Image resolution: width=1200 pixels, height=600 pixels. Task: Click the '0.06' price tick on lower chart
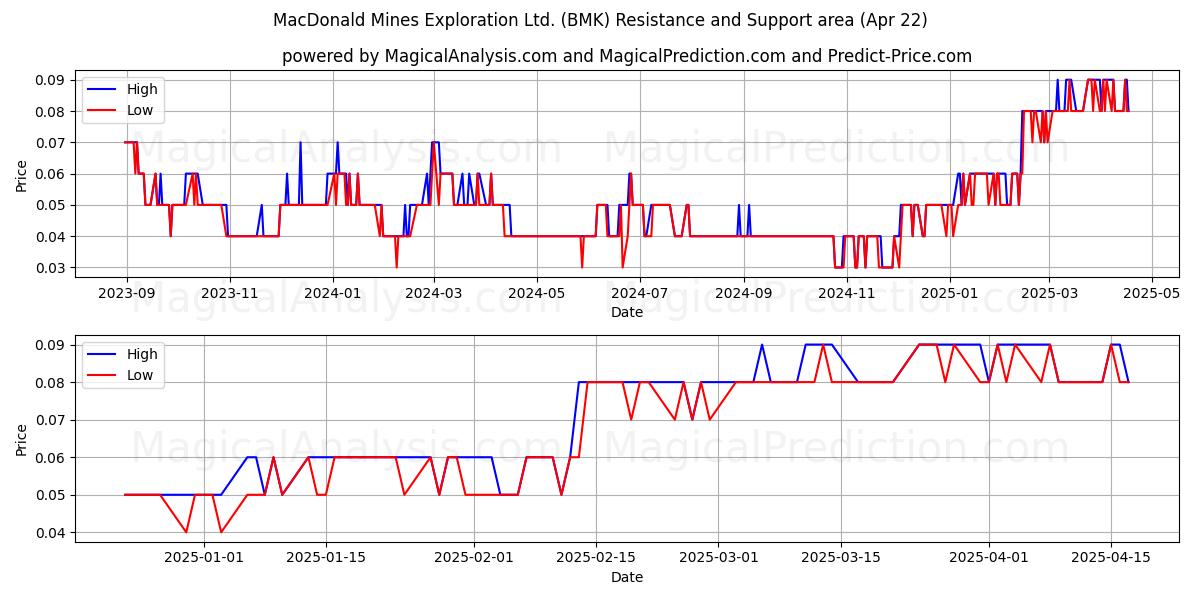(x=51, y=458)
